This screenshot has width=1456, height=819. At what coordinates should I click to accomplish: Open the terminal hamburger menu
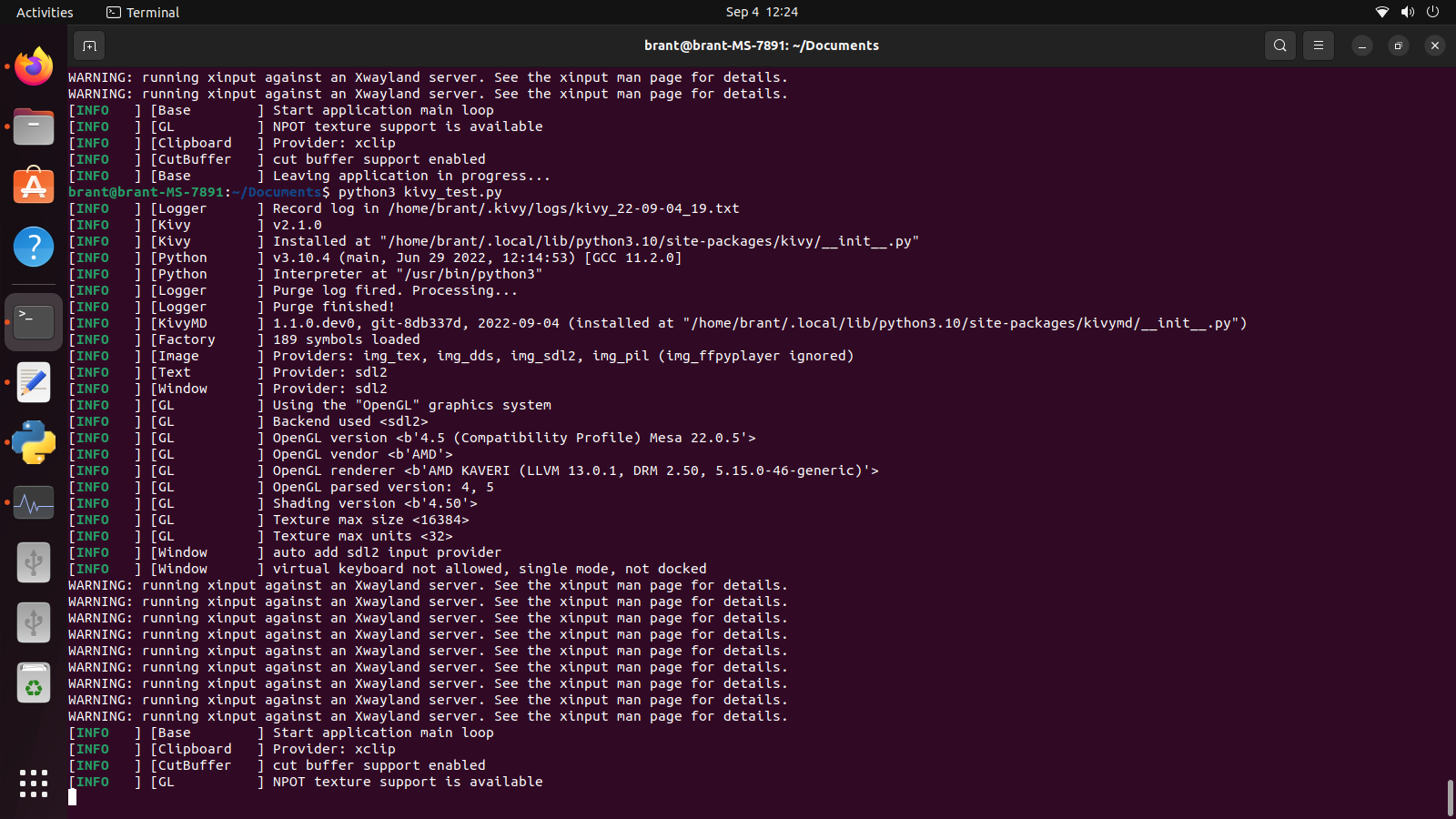1318,45
